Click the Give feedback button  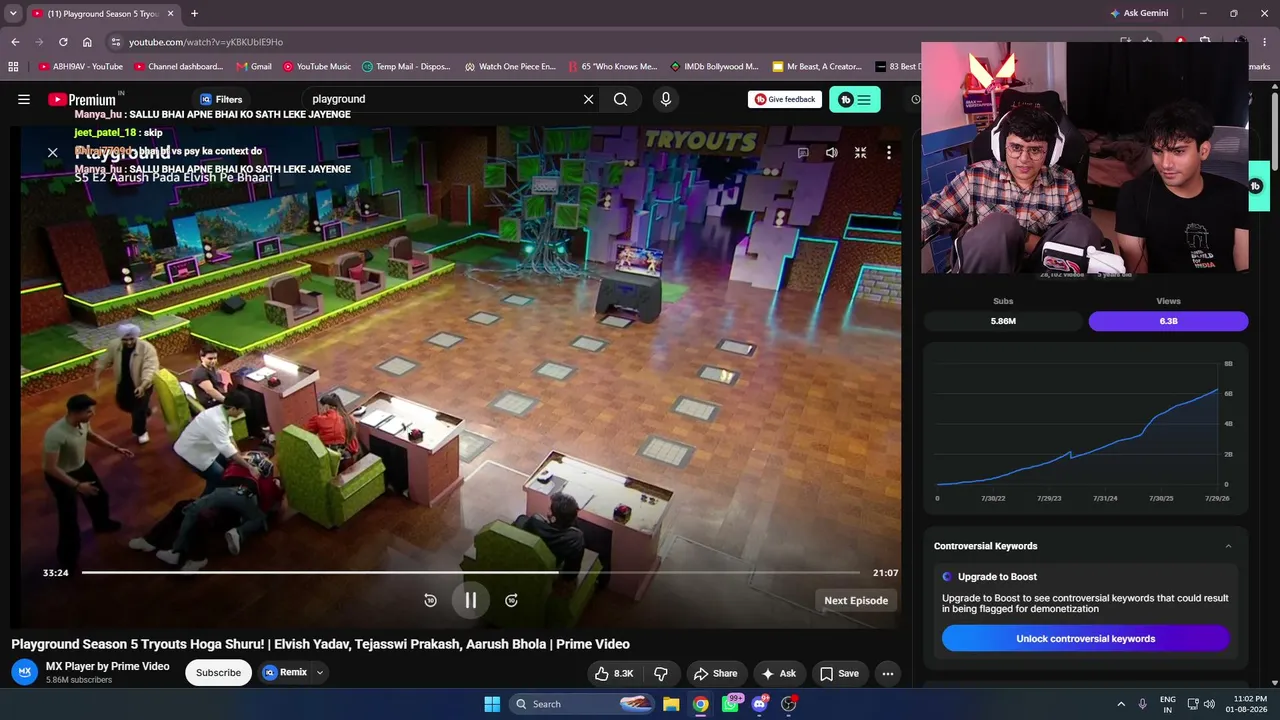(x=785, y=99)
